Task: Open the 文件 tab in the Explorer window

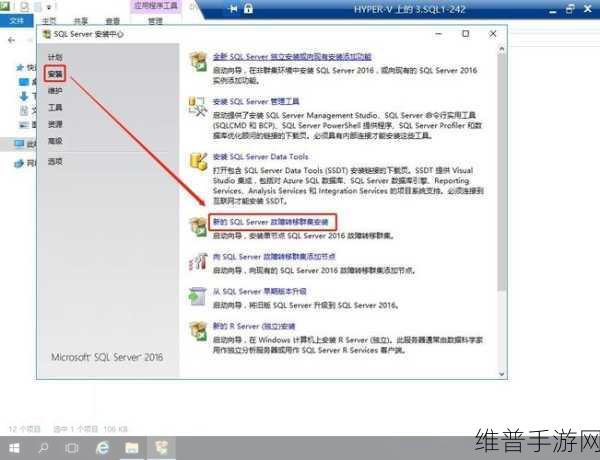Action: click(x=16, y=21)
